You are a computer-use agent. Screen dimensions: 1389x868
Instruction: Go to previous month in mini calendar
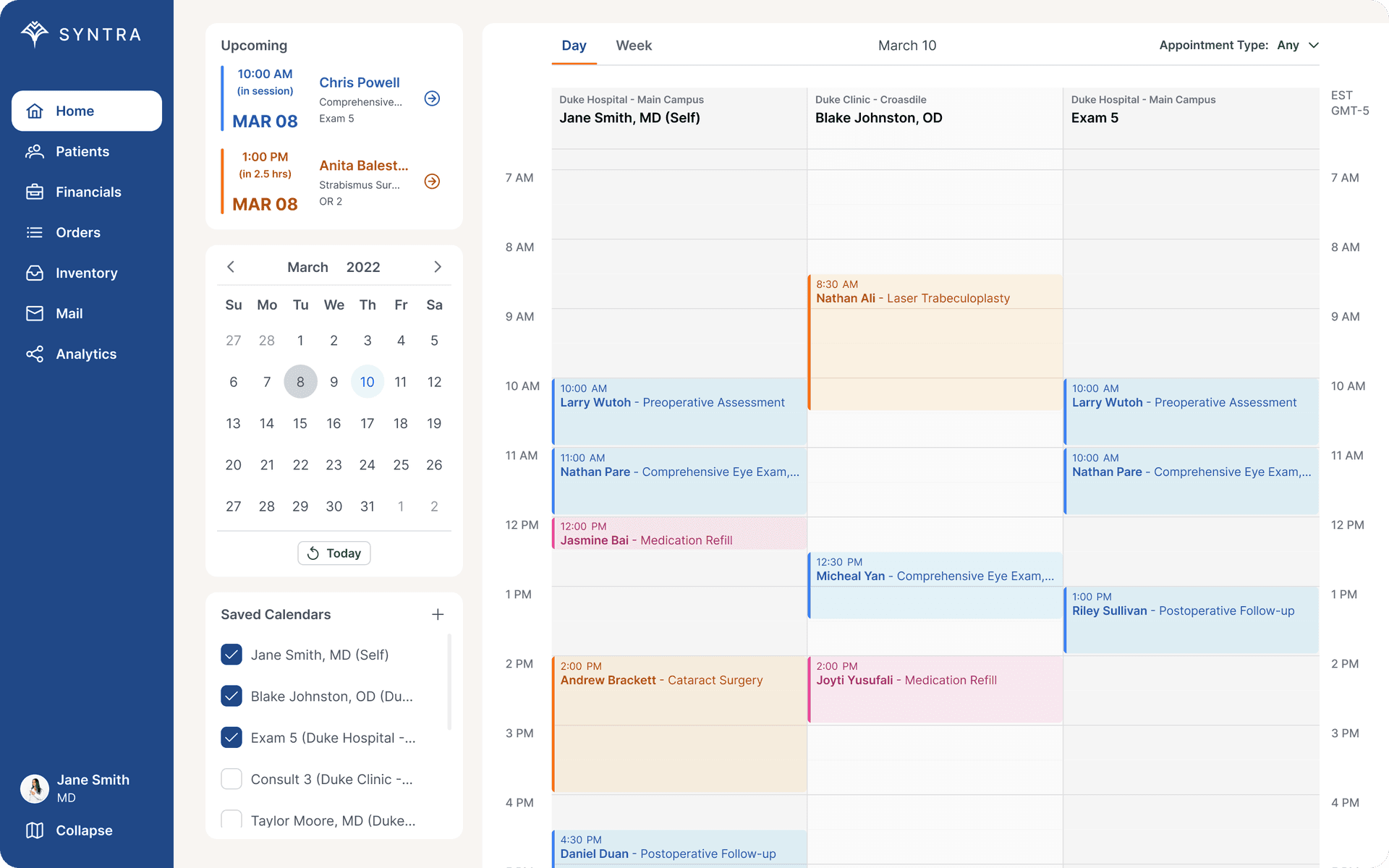coord(231,267)
